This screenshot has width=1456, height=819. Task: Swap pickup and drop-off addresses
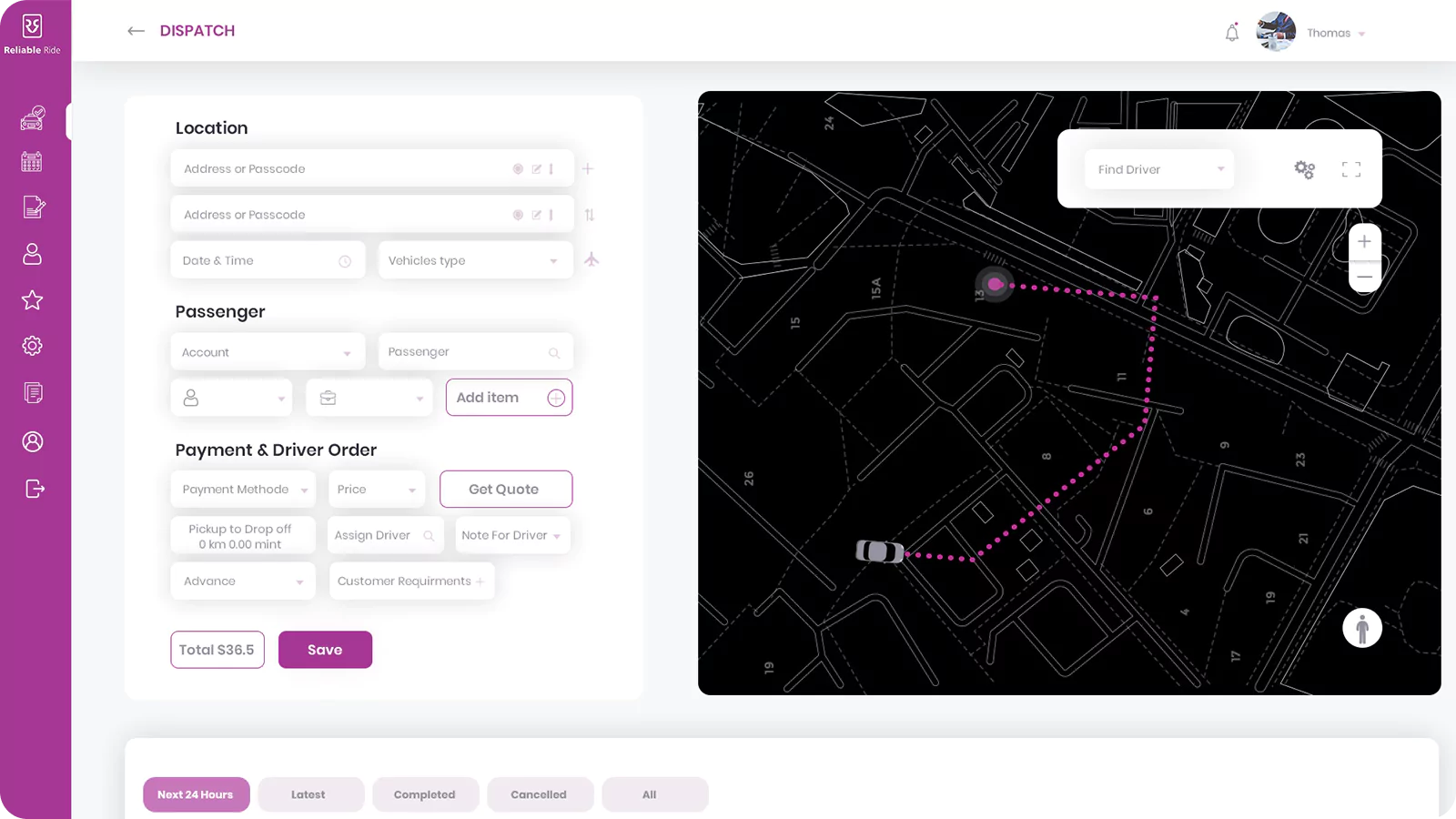[590, 215]
